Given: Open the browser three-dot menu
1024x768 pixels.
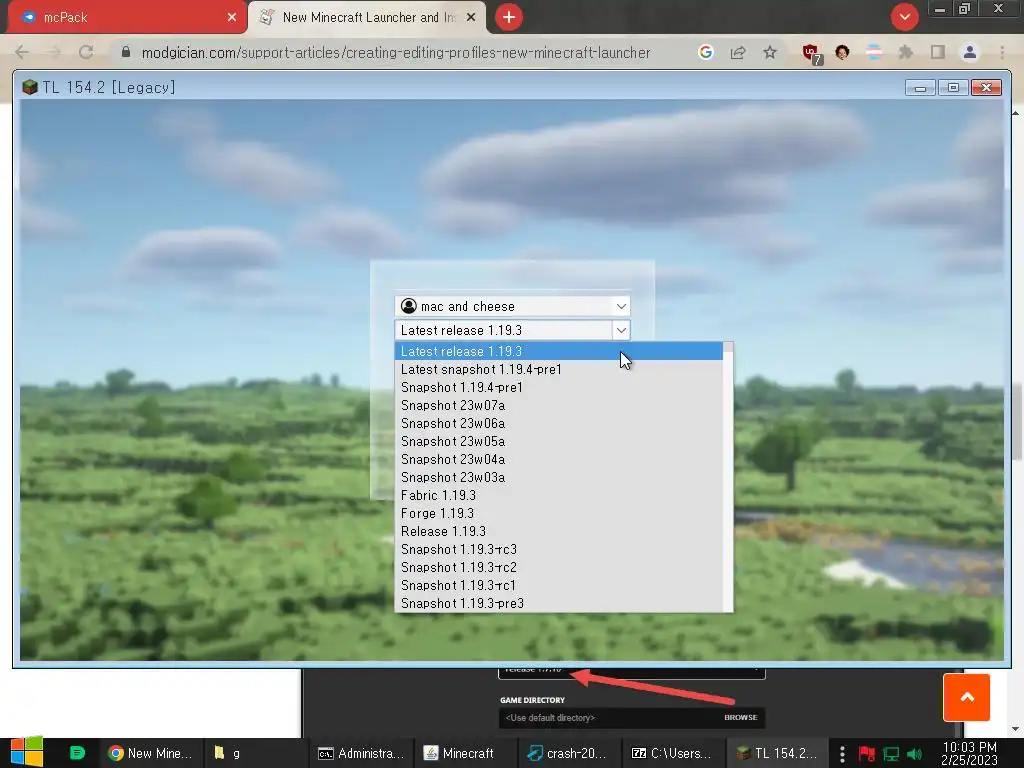Looking at the screenshot, I should (x=1002, y=52).
